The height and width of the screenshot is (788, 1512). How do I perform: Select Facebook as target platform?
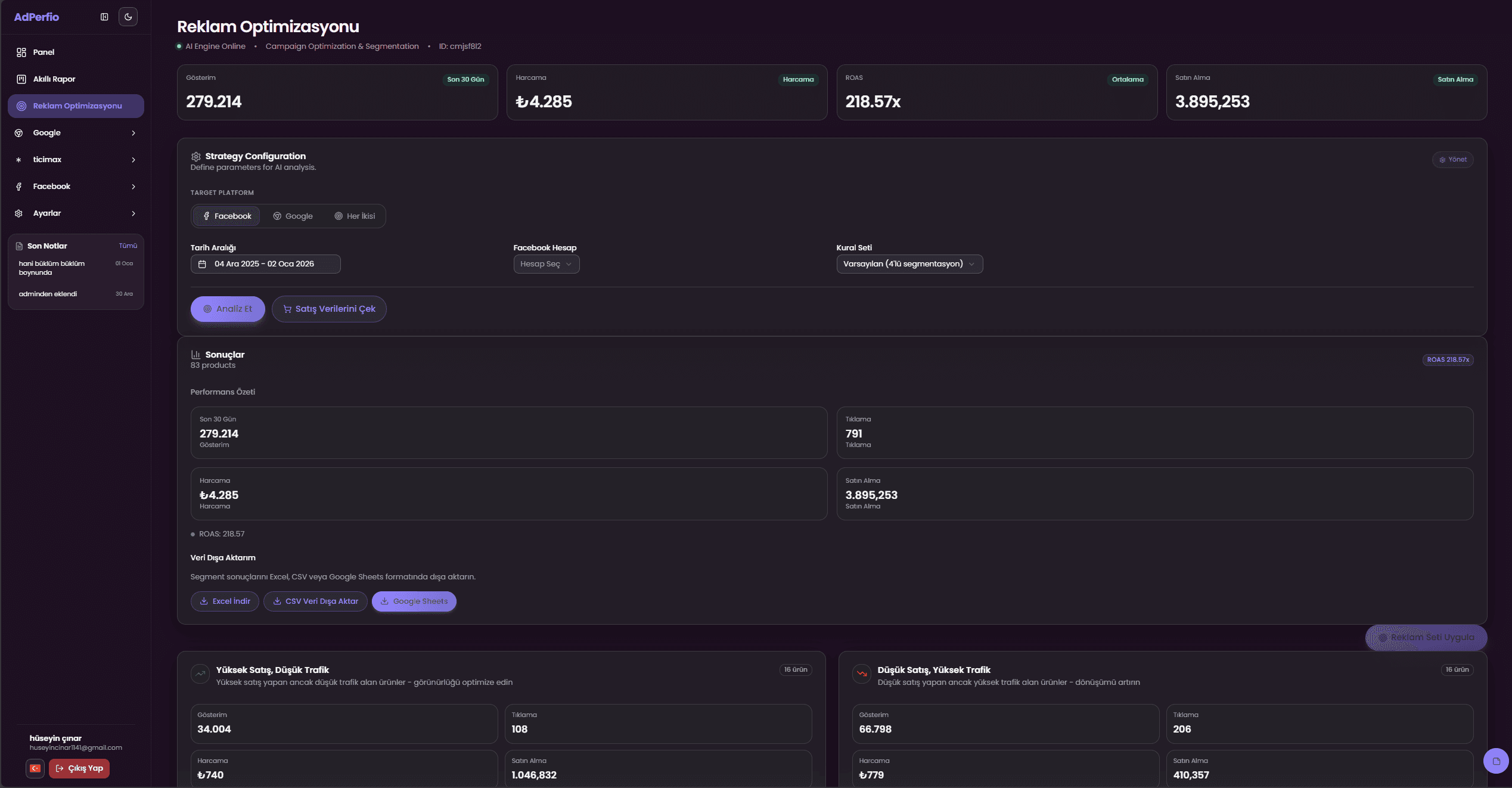[x=227, y=216]
